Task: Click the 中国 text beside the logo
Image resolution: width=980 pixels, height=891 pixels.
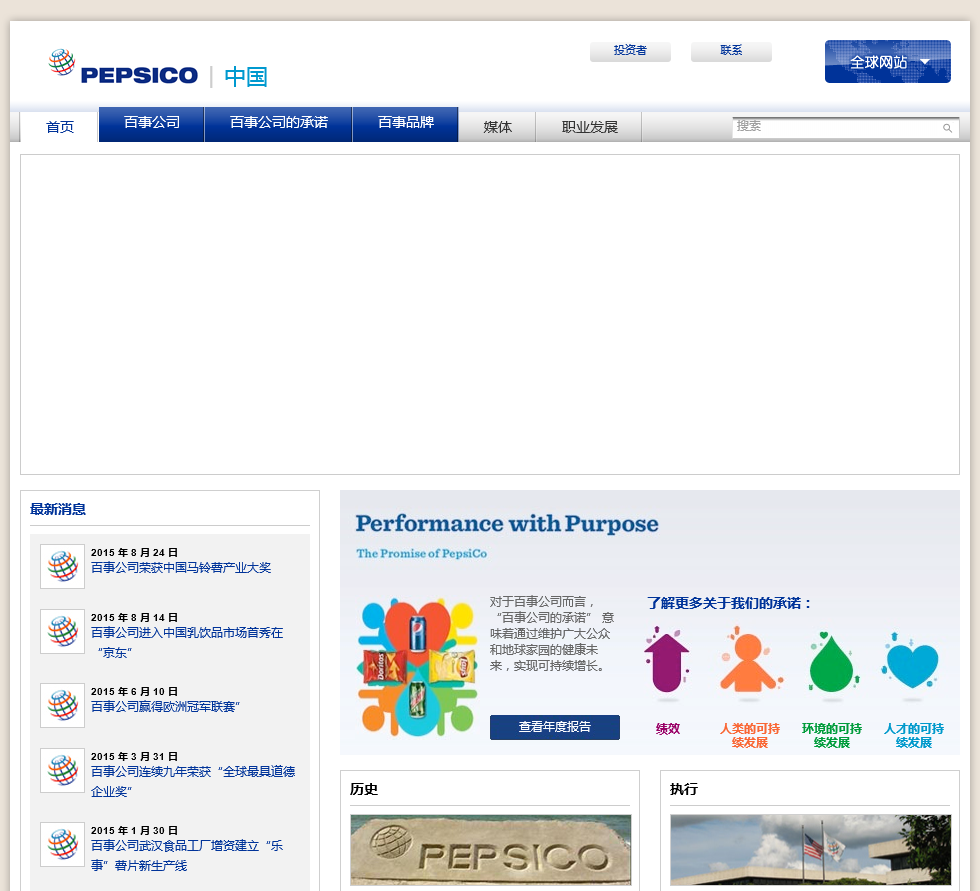Action: tap(246, 77)
